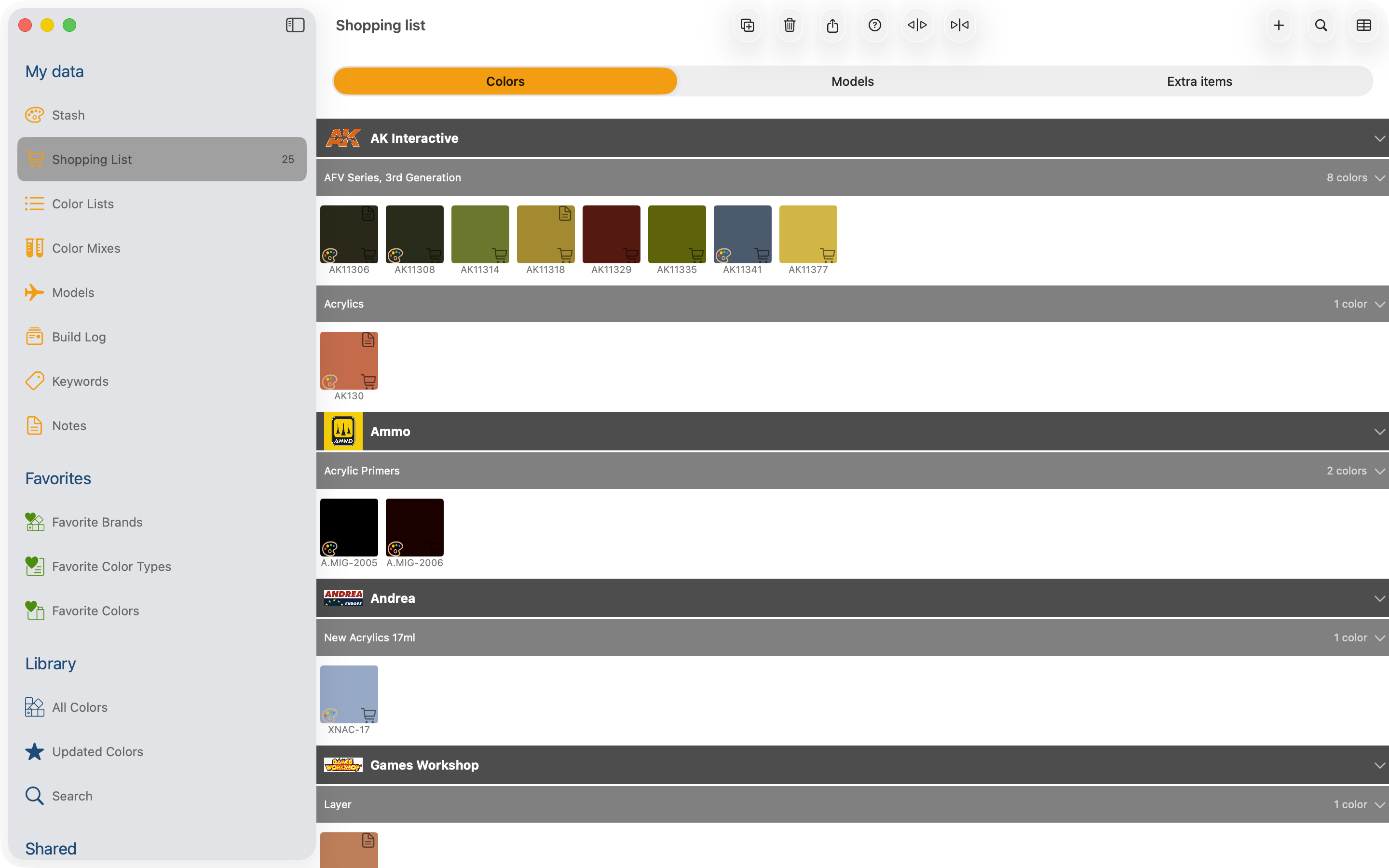Open Stash in the sidebar
This screenshot has height=868, width=1389.
162,115
